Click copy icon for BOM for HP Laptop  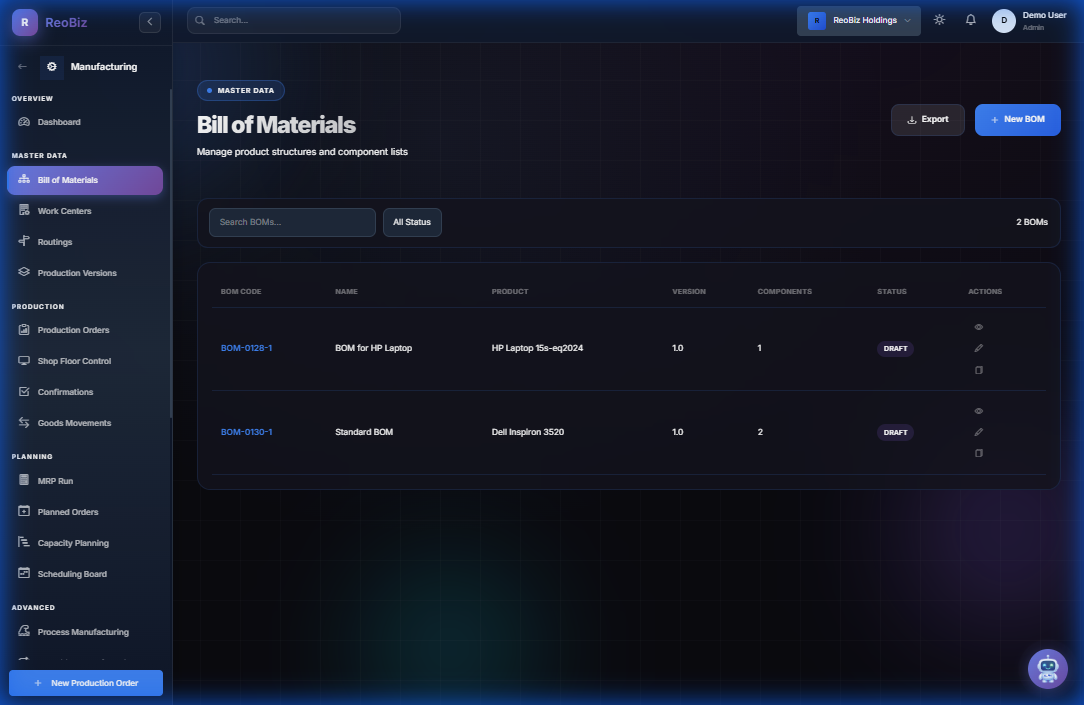[x=979, y=370]
